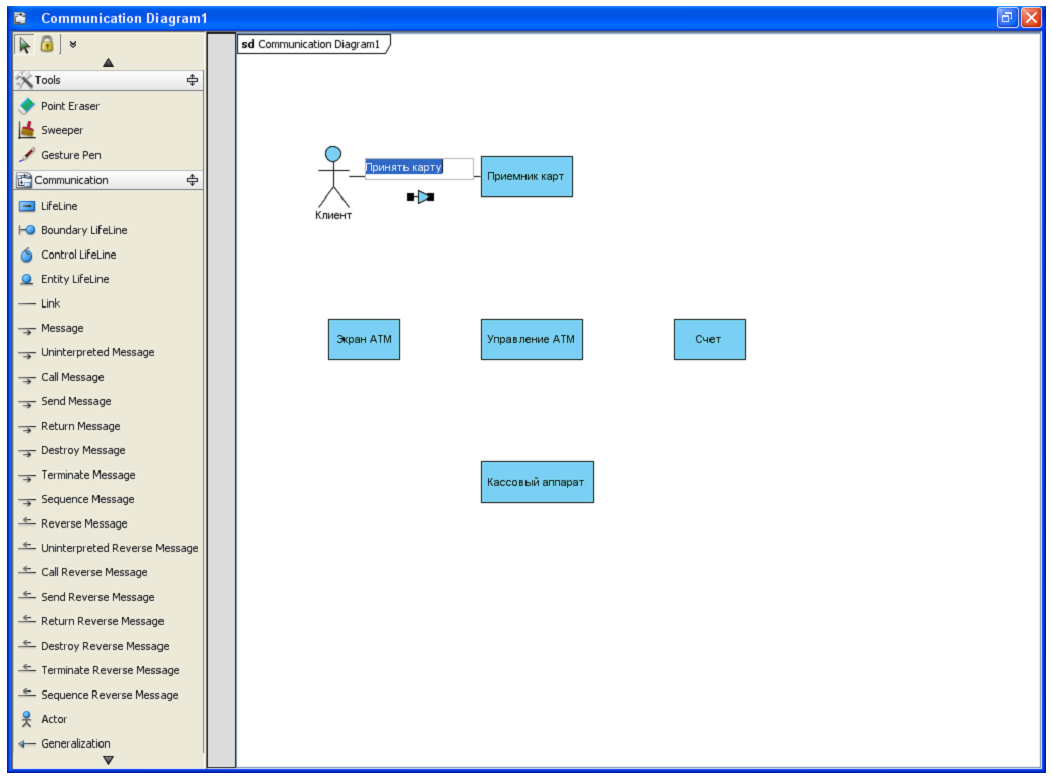Close the Communication Diagram1 window
Viewport: 1052px width, 776px height.
tap(1031, 18)
